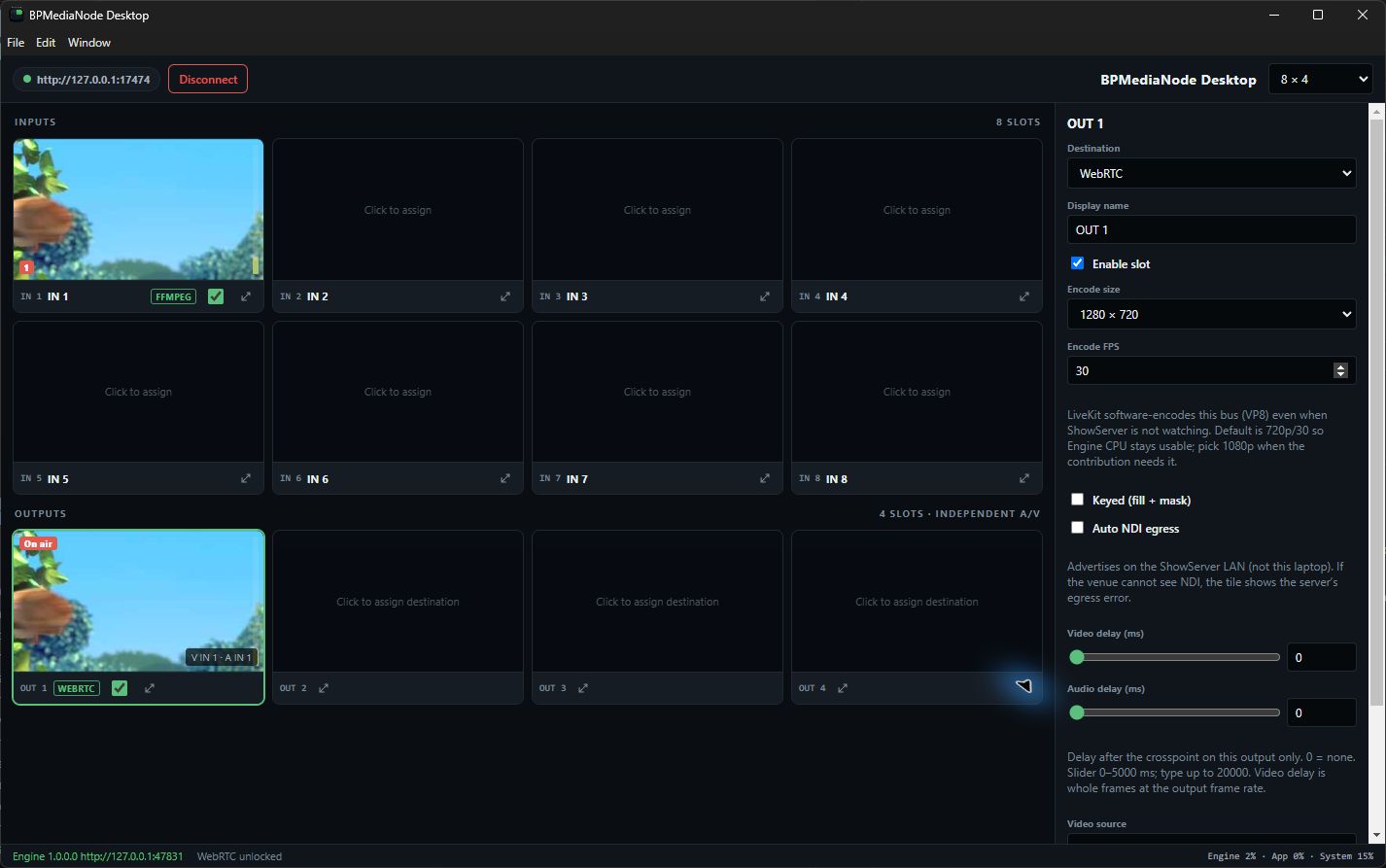Enable the Auto NDI egress checkbox
1386x868 pixels.
(x=1077, y=528)
